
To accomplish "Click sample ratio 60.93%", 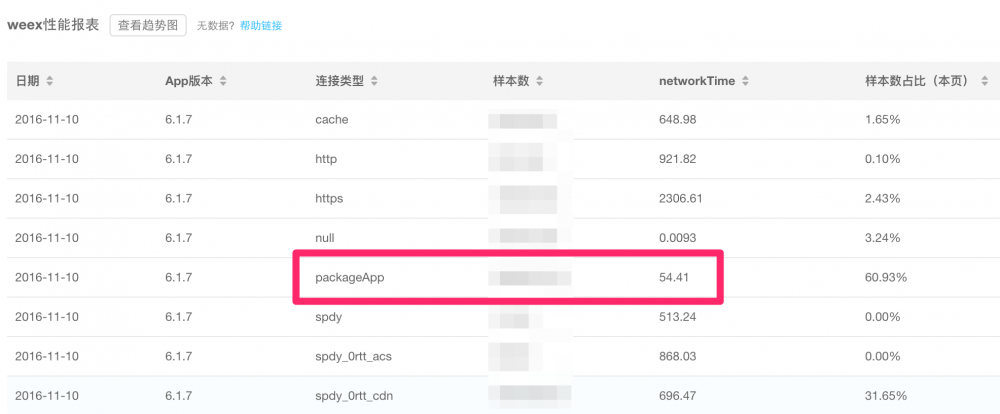I will tap(886, 277).
